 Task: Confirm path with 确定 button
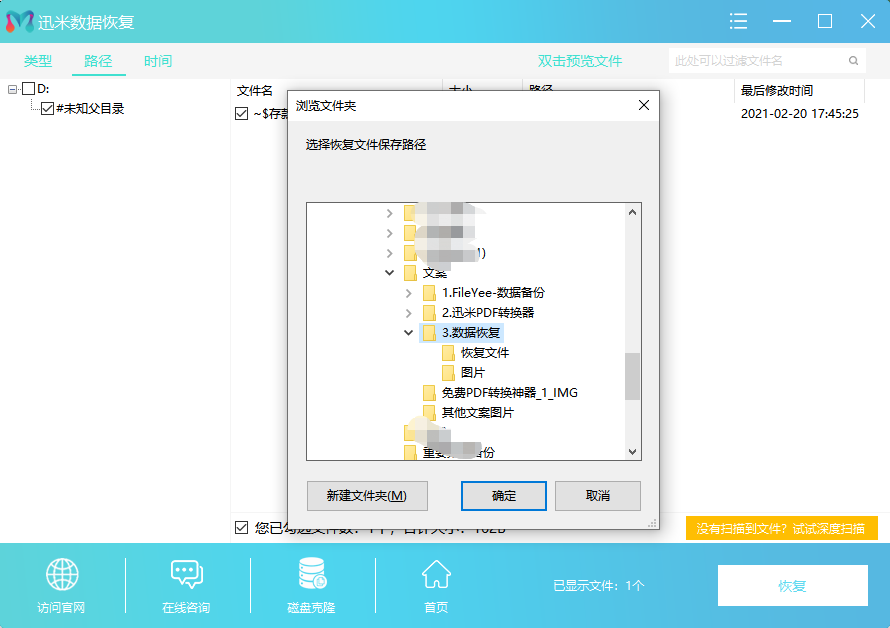click(x=503, y=496)
